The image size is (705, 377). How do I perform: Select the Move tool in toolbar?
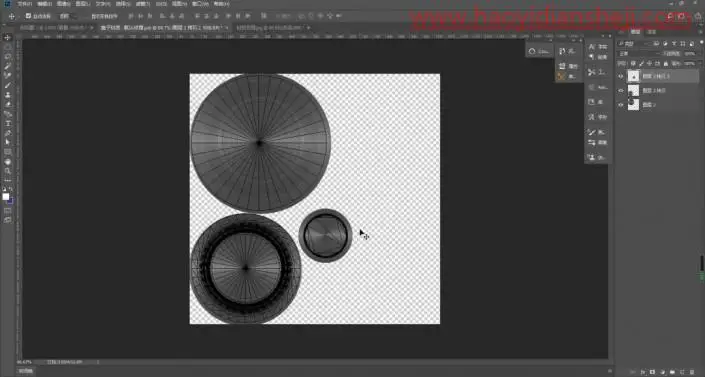tap(8, 37)
